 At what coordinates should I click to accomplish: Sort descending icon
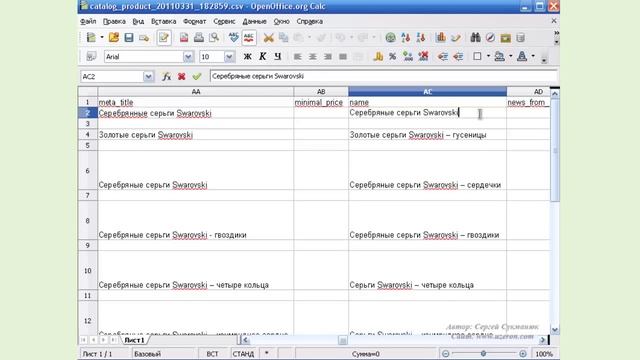click(421, 38)
